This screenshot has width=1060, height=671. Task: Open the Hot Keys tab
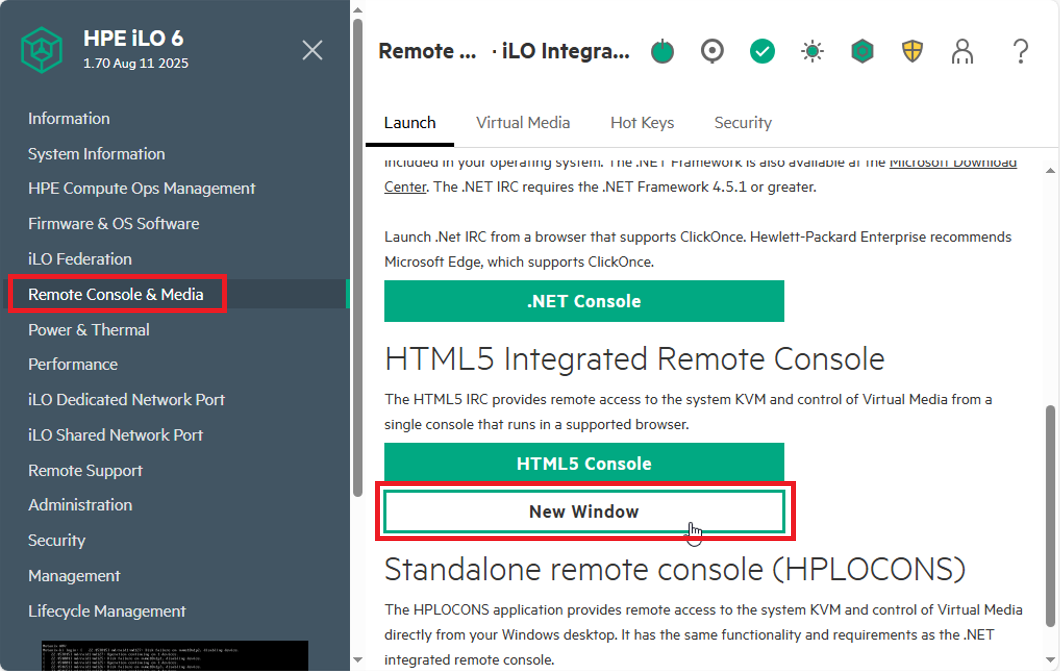642,123
